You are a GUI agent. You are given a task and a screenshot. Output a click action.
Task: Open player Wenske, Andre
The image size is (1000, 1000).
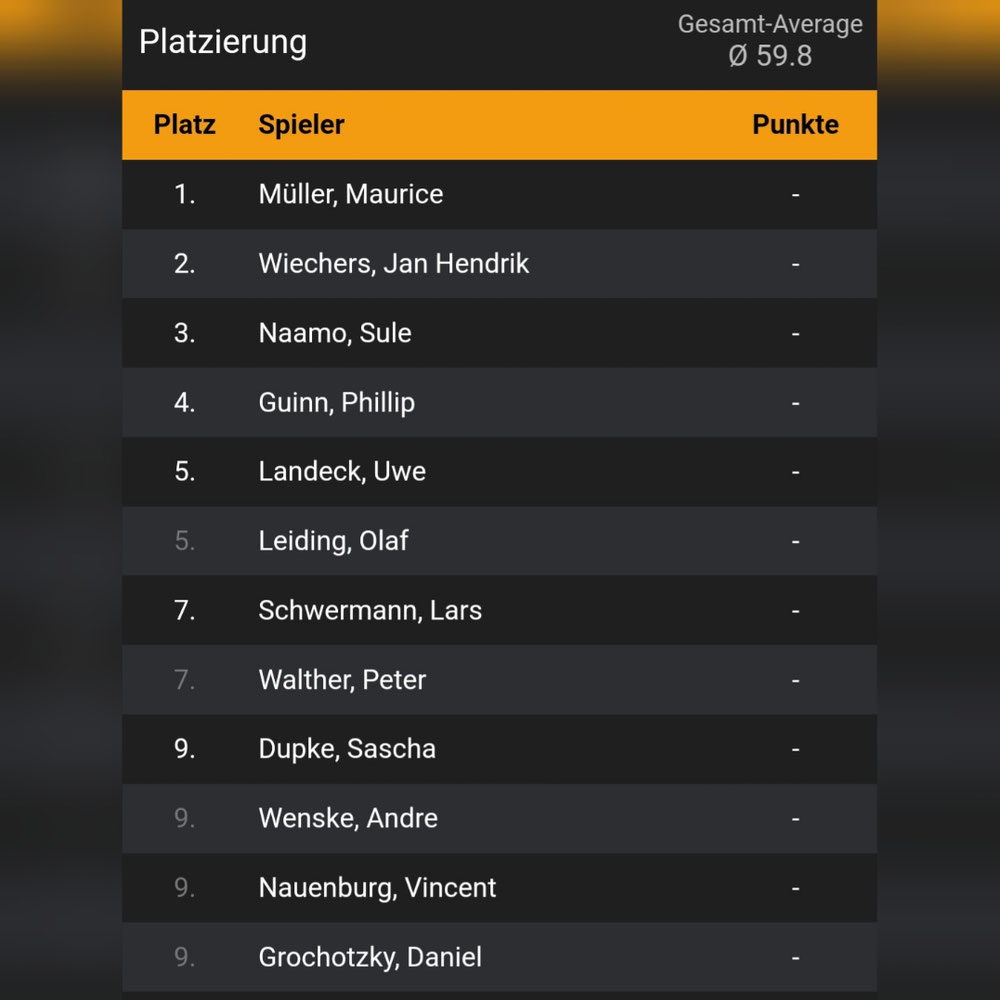tap(499, 818)
